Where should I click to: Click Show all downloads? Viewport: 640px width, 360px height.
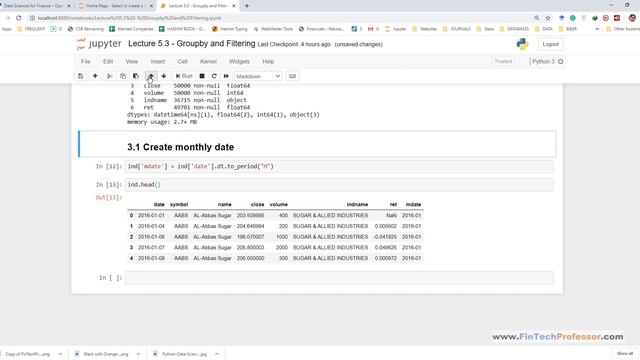(x=624, y=353)
